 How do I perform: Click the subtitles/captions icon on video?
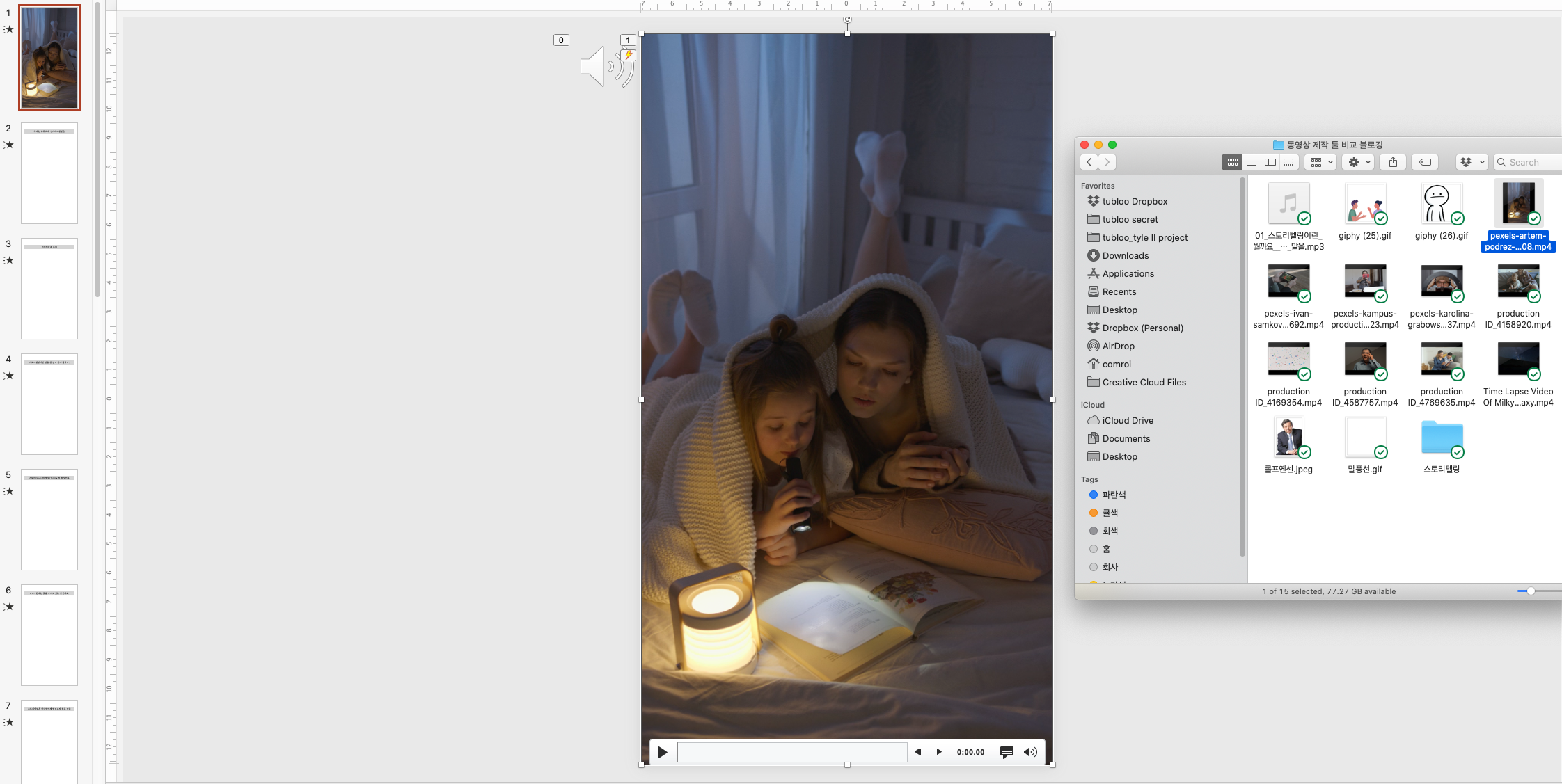1007,751
